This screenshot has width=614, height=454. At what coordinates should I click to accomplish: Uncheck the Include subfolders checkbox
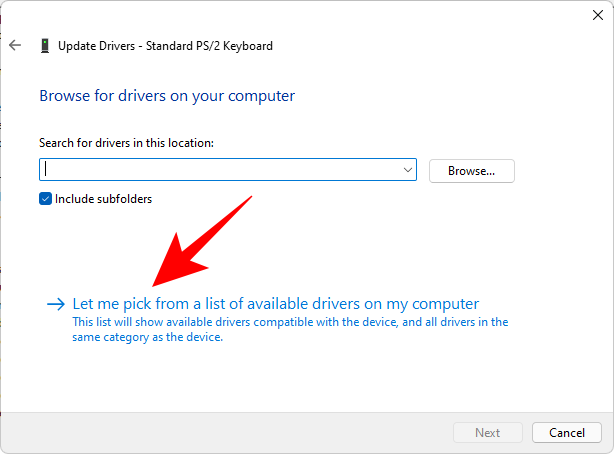click(45, 199)
